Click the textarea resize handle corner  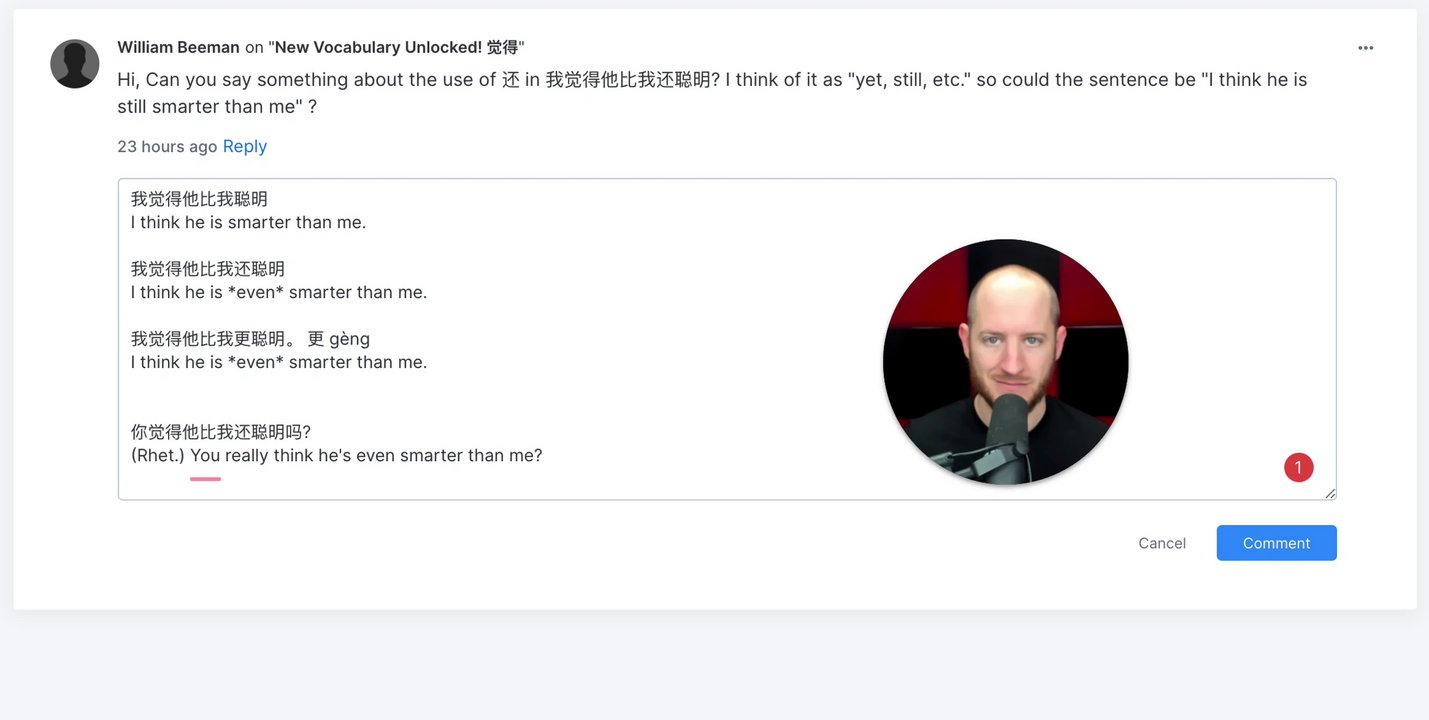[x=1330, y=493]
